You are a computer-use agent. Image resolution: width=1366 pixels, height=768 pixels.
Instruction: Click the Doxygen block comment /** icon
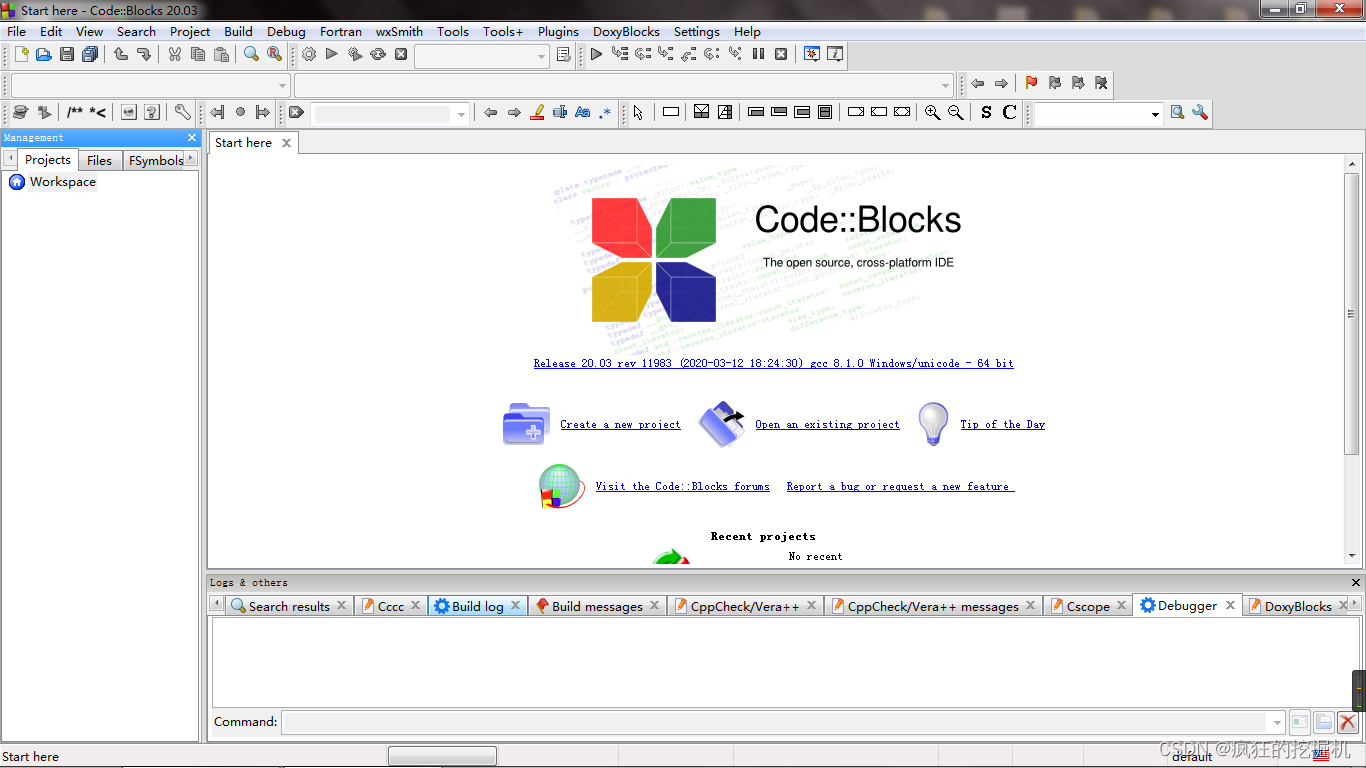[75, 112]
